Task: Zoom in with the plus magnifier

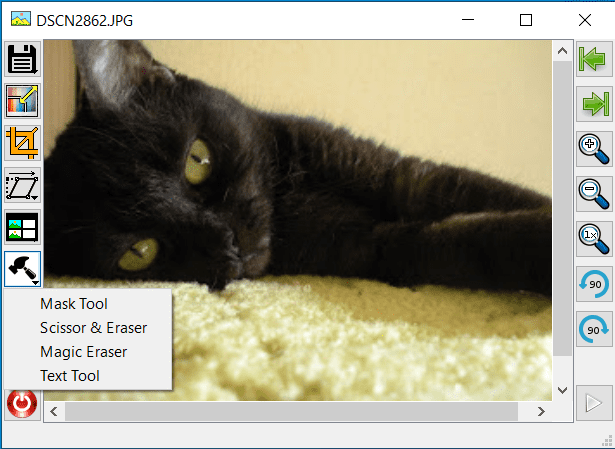Action: [x=594, y=149]
